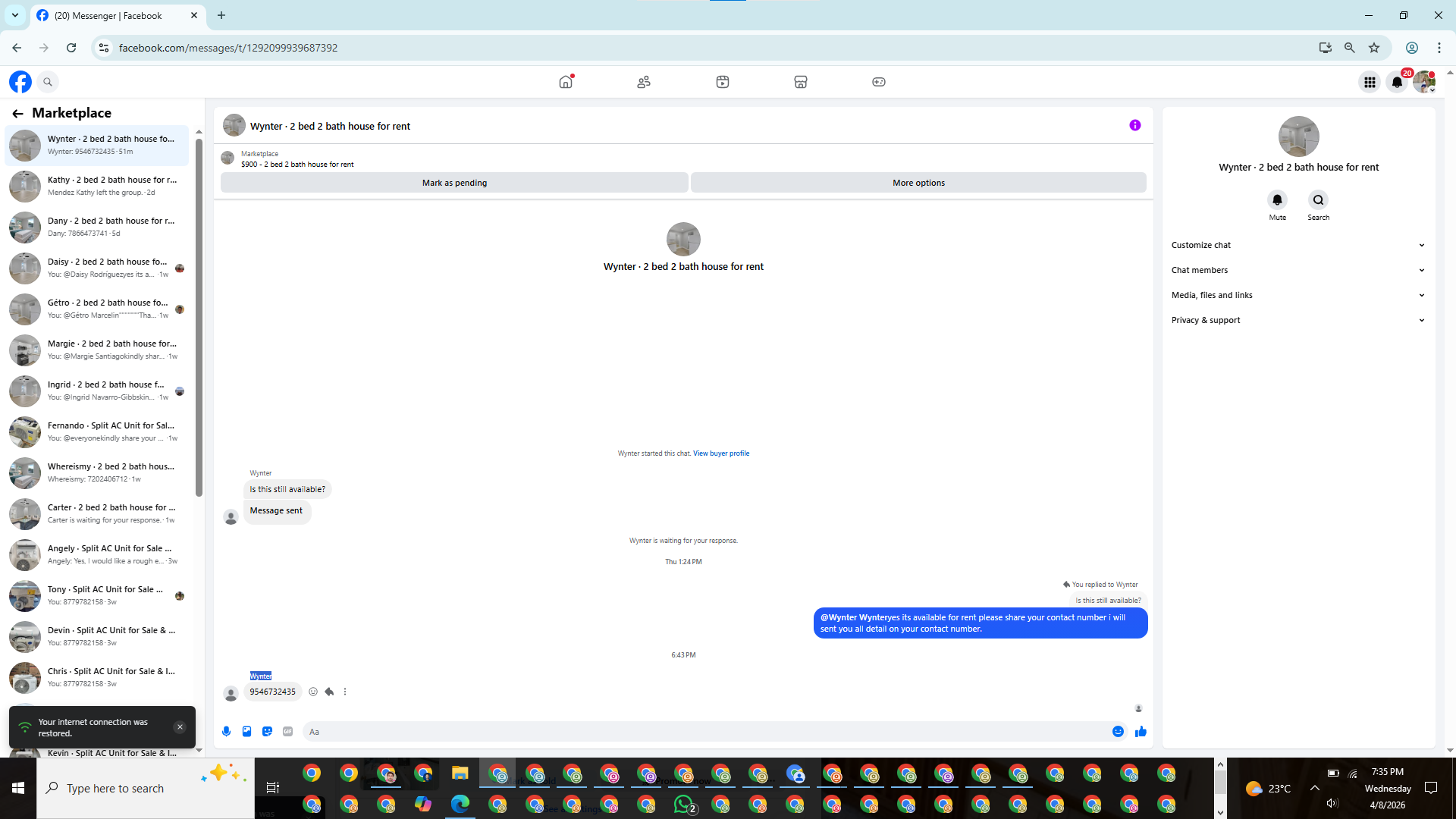Open the Facebook Marketplace tab icon
This screenshot has width=1456, height=819.
pyautogui.click(x=800, y=82)
